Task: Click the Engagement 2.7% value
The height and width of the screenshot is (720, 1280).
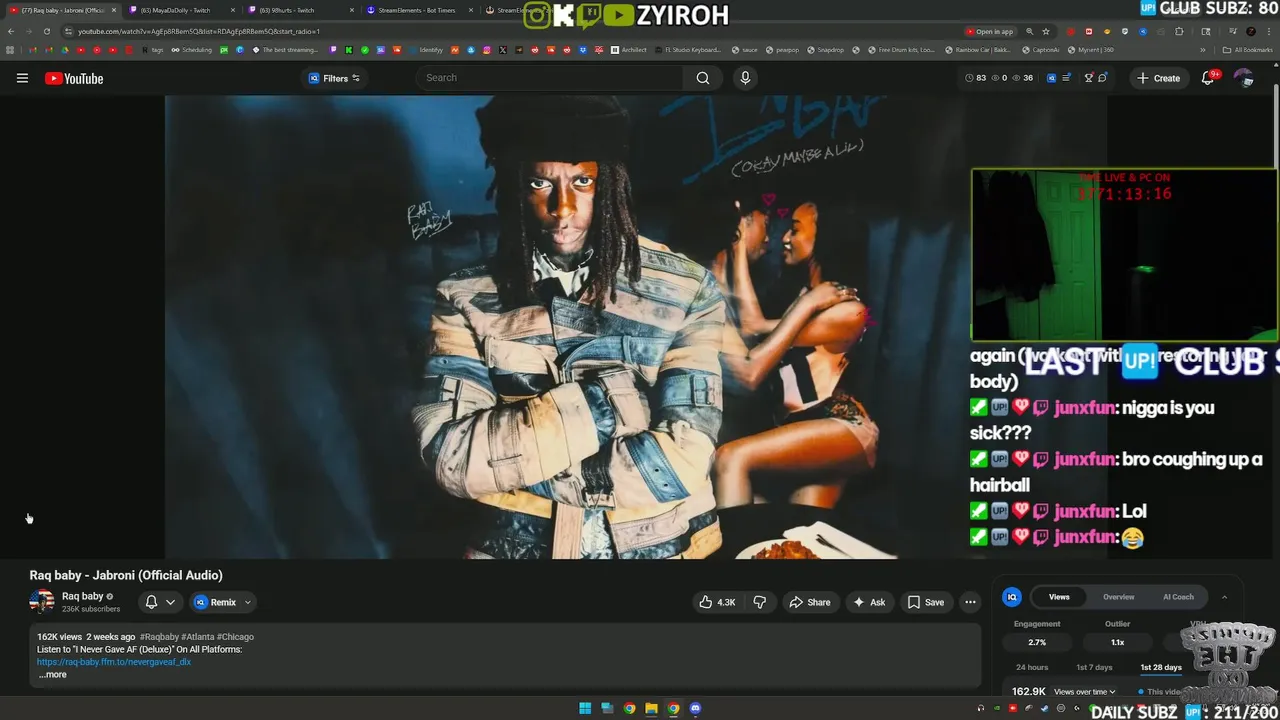Action: pyautogui.click(x=1037, y=643)
